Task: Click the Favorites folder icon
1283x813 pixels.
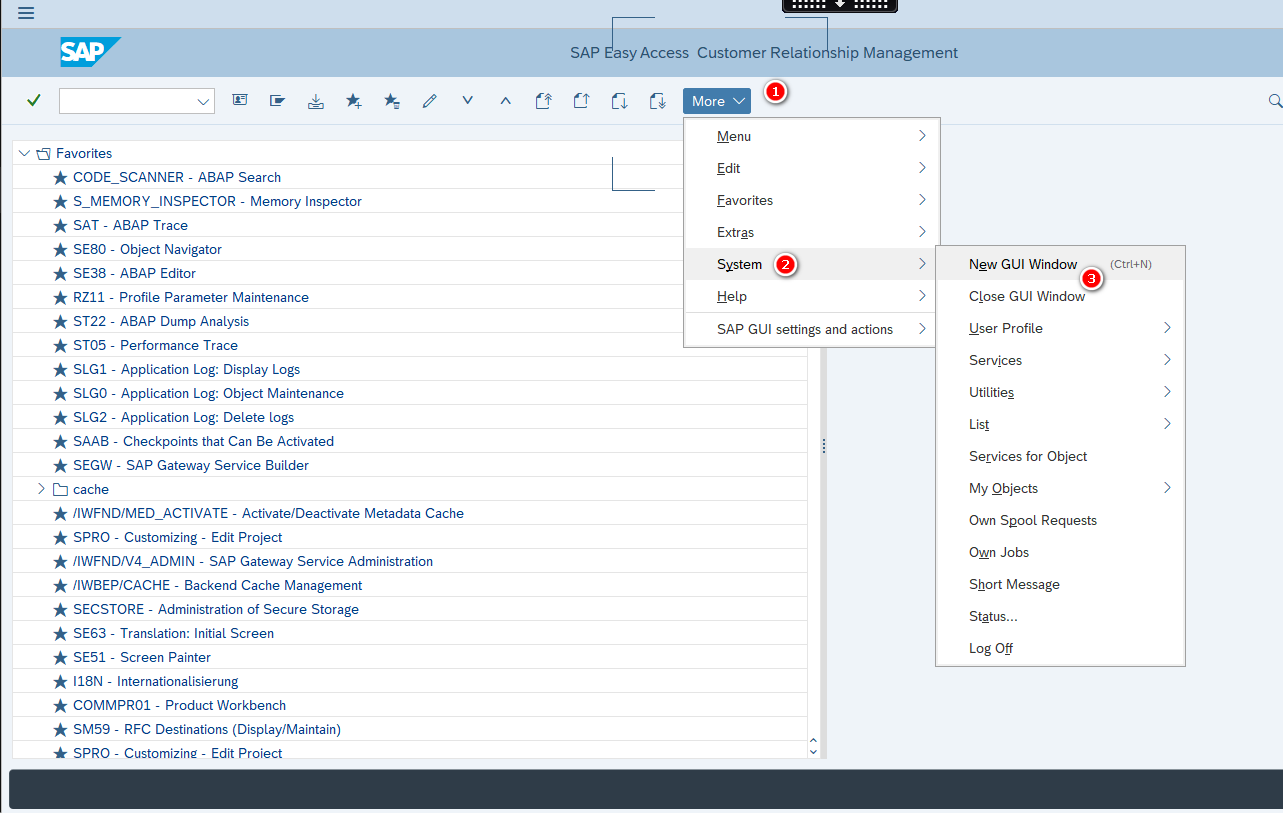Action: click(x=43, y=153)
